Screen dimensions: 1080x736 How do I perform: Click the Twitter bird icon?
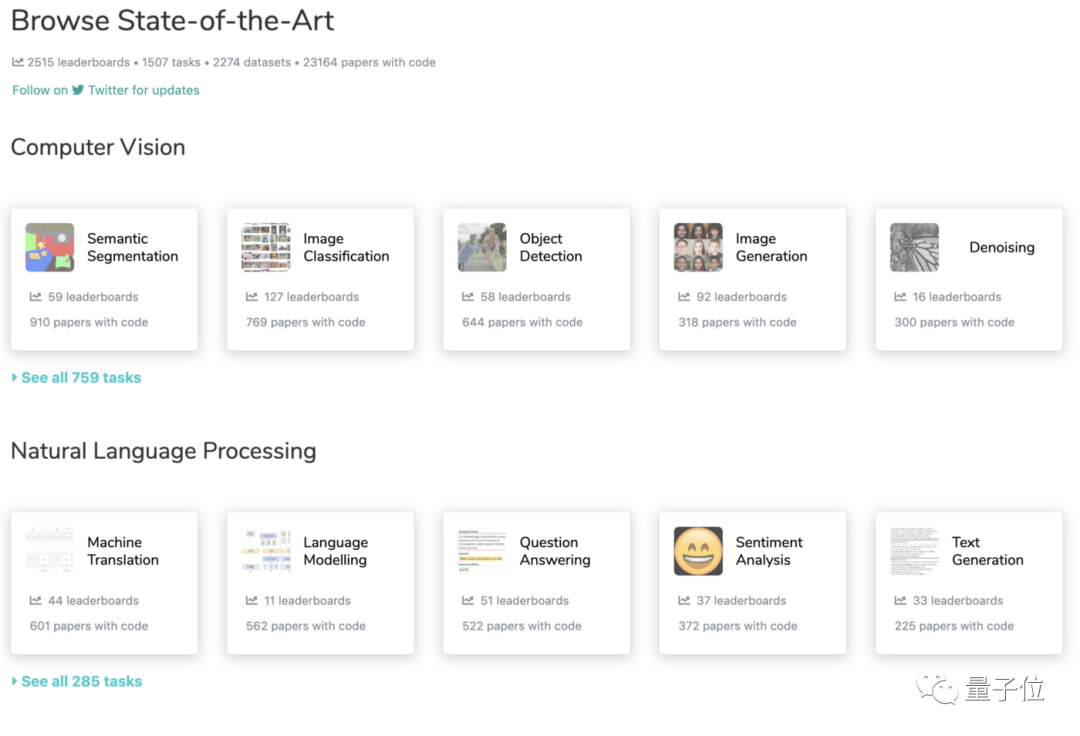[x=78, y=90]
